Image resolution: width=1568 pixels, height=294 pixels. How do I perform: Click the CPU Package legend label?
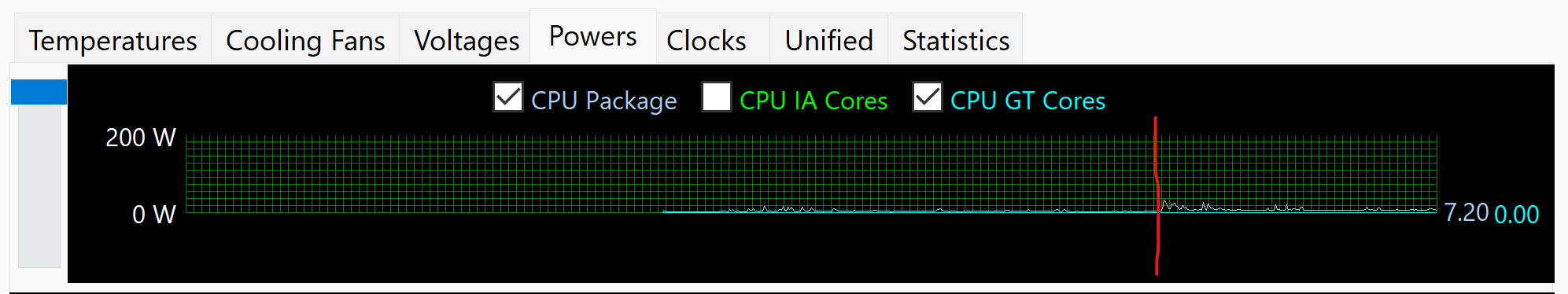click(604, 101)
